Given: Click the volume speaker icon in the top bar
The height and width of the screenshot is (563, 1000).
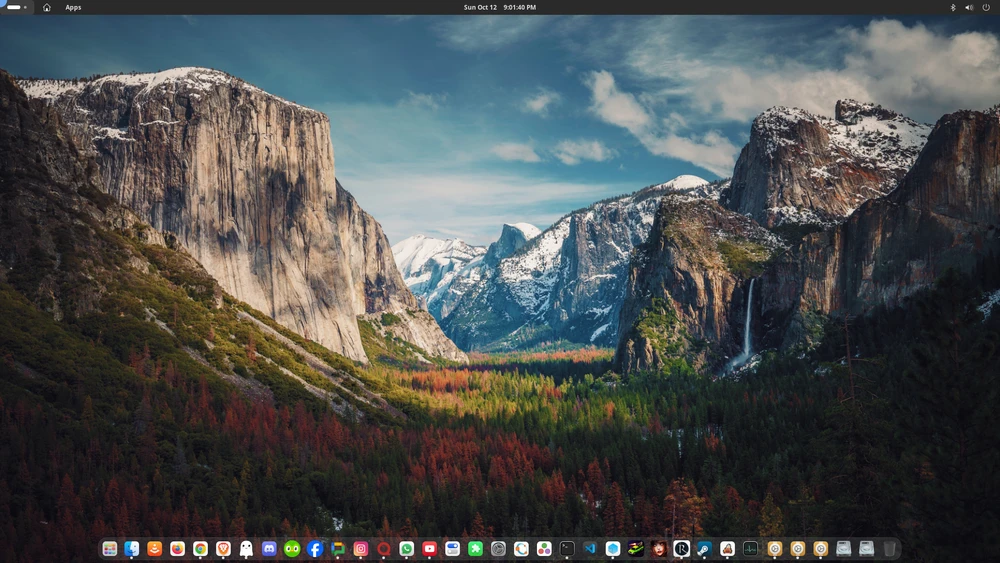Looking at the screenshot, I should pyautogui.click(x=969, y=7).
